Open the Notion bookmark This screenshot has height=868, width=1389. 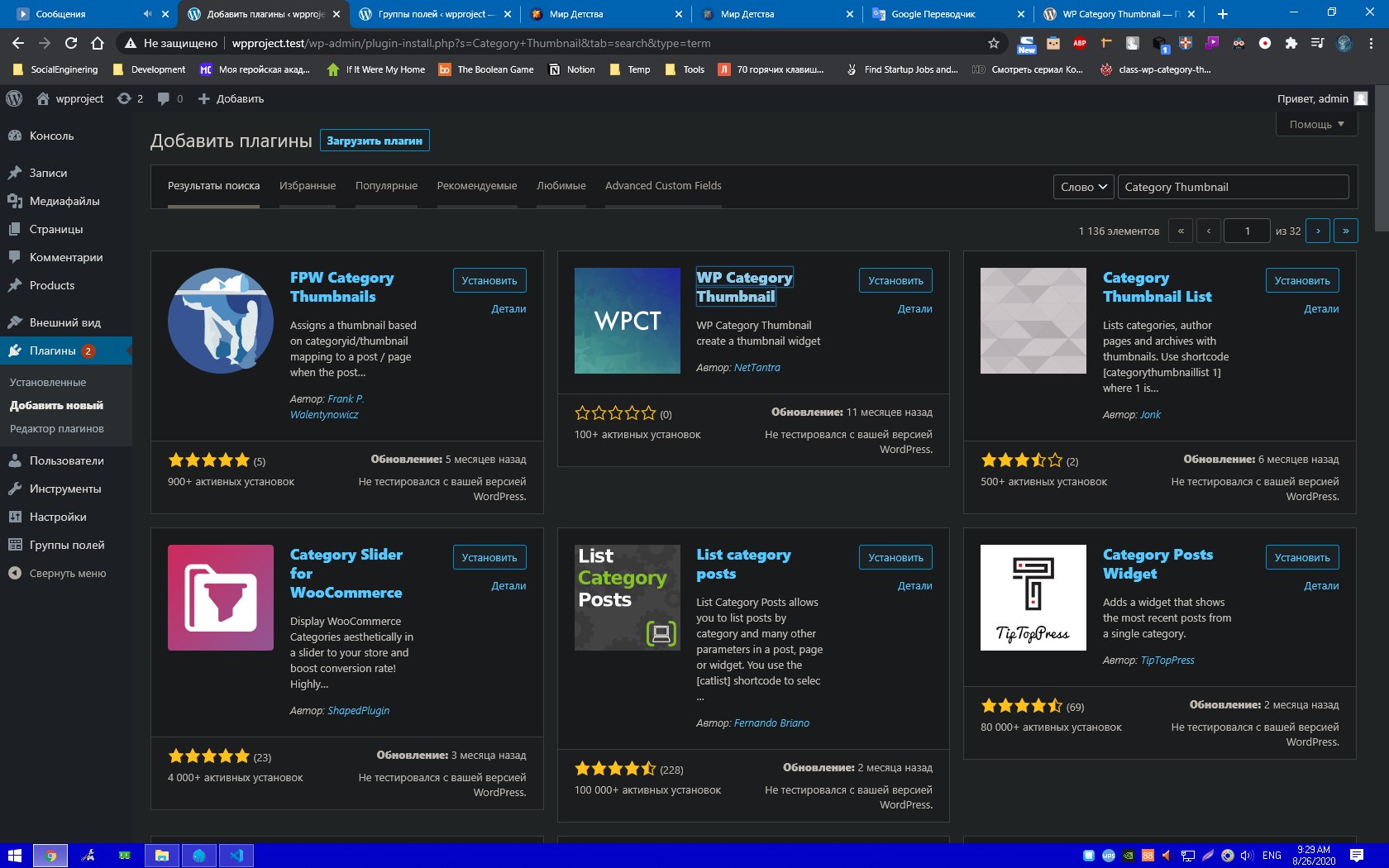(x=572, y=69)
